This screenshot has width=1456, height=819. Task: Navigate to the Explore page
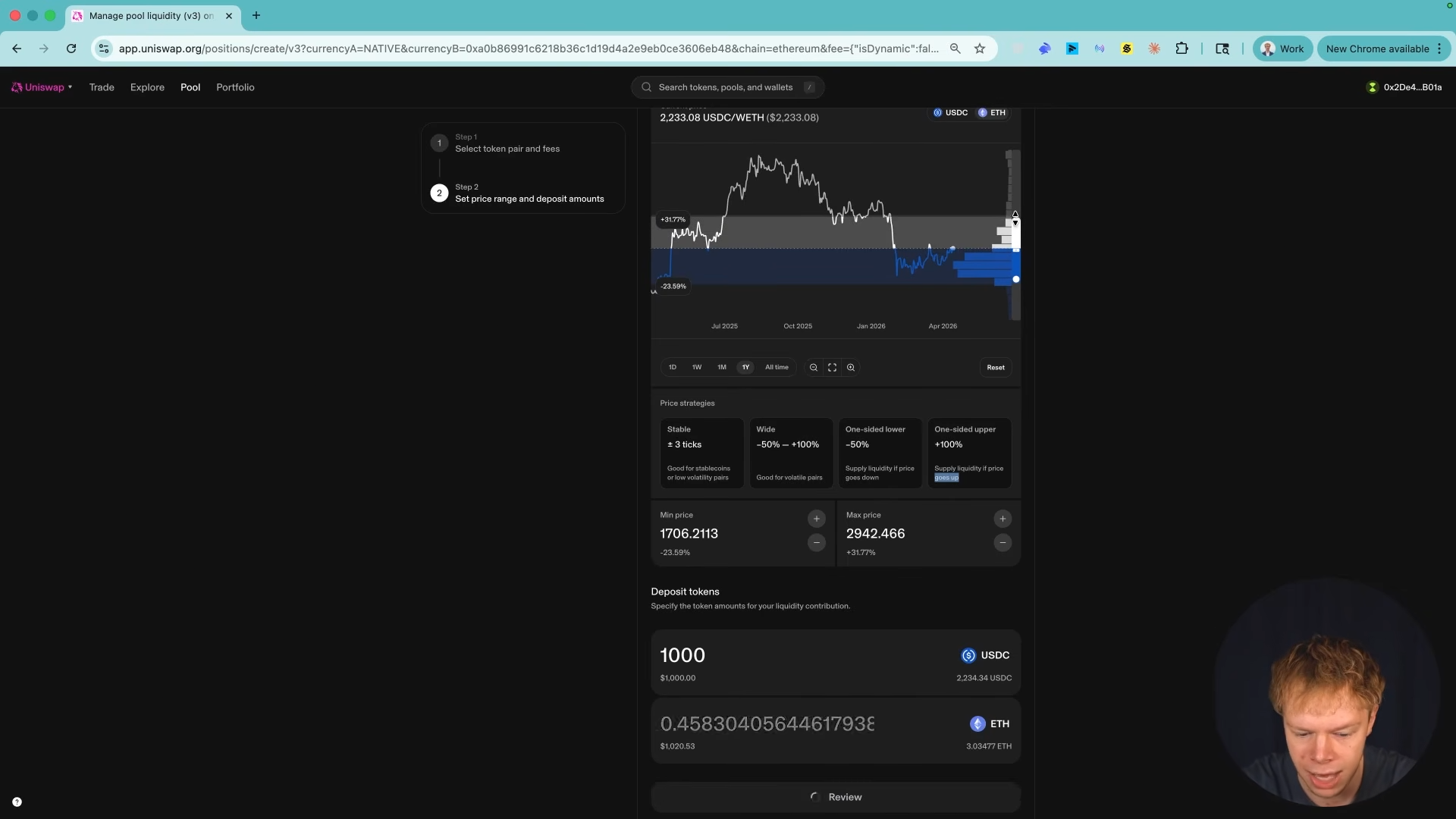[x=147, y=87]
